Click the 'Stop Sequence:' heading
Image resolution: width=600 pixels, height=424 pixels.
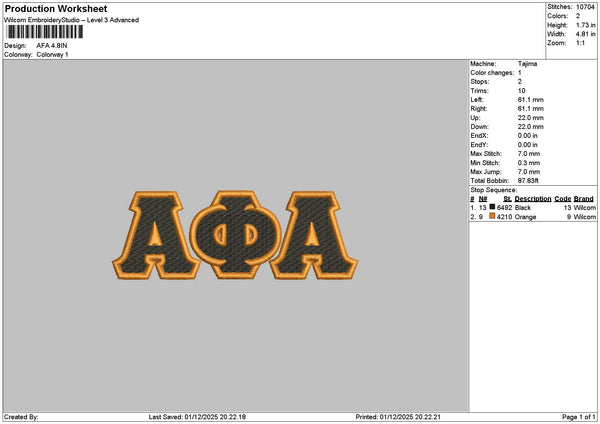coord(494,190)
